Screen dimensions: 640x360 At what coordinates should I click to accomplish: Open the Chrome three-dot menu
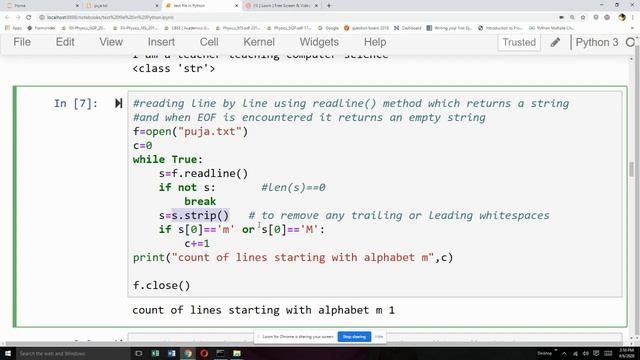point(633,17)
